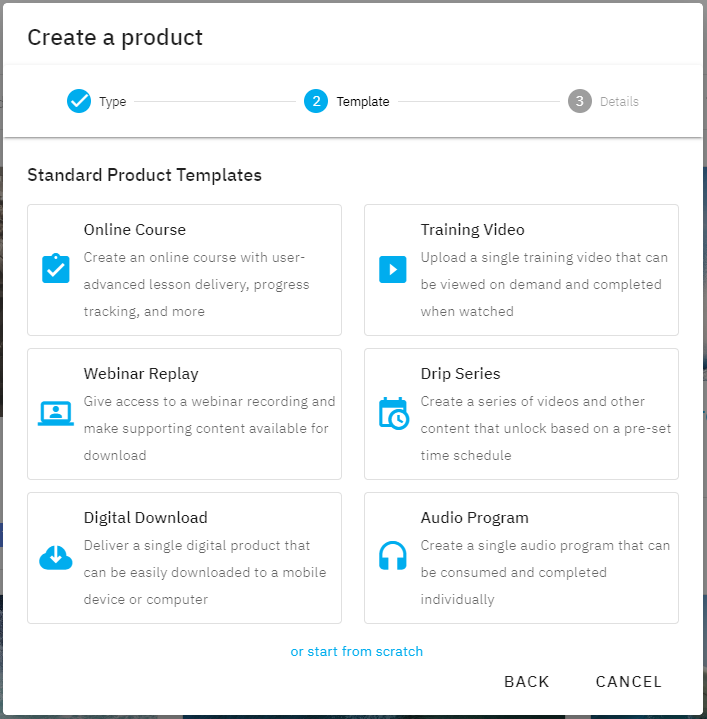Click the Digital Download description text
707x719 pixels.
click(x=205, y=572)
